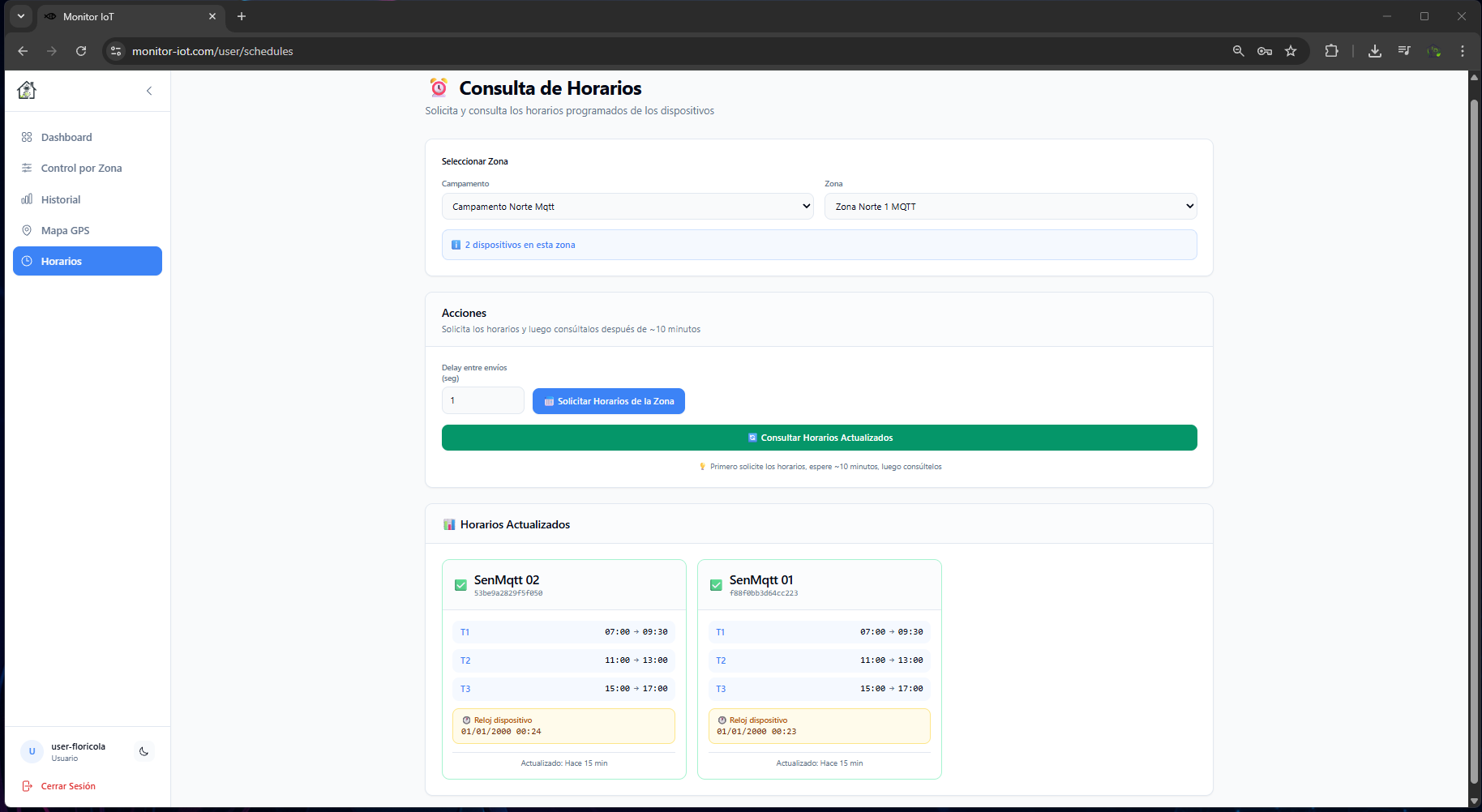Viewport: 1482px width, 812px height.
Task: Open the Zona dropdown
Action: 1010,207
